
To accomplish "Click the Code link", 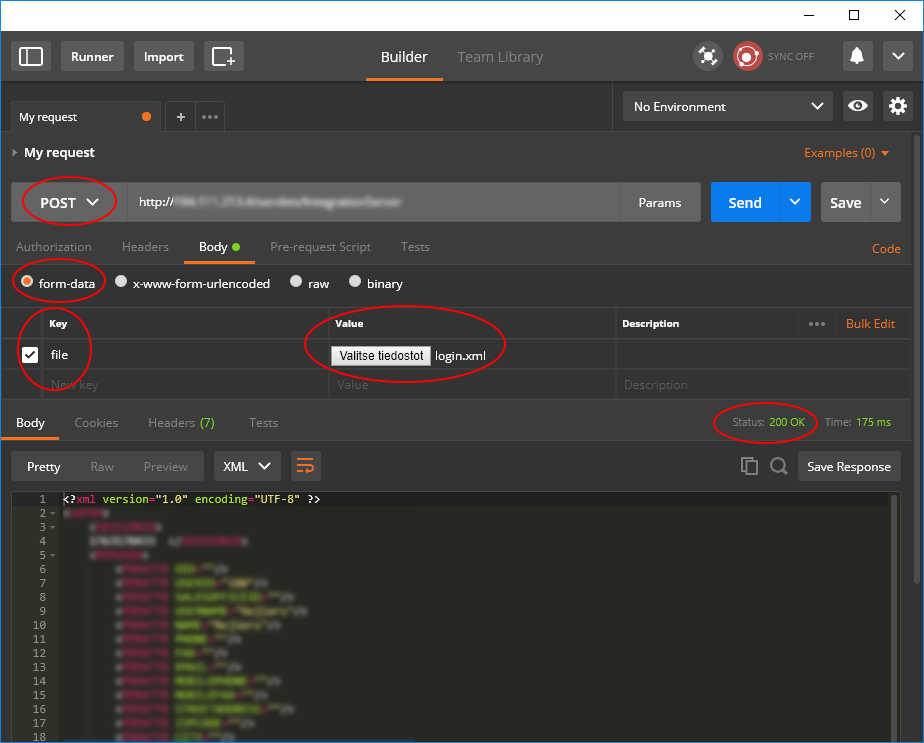I will (886, 249).
